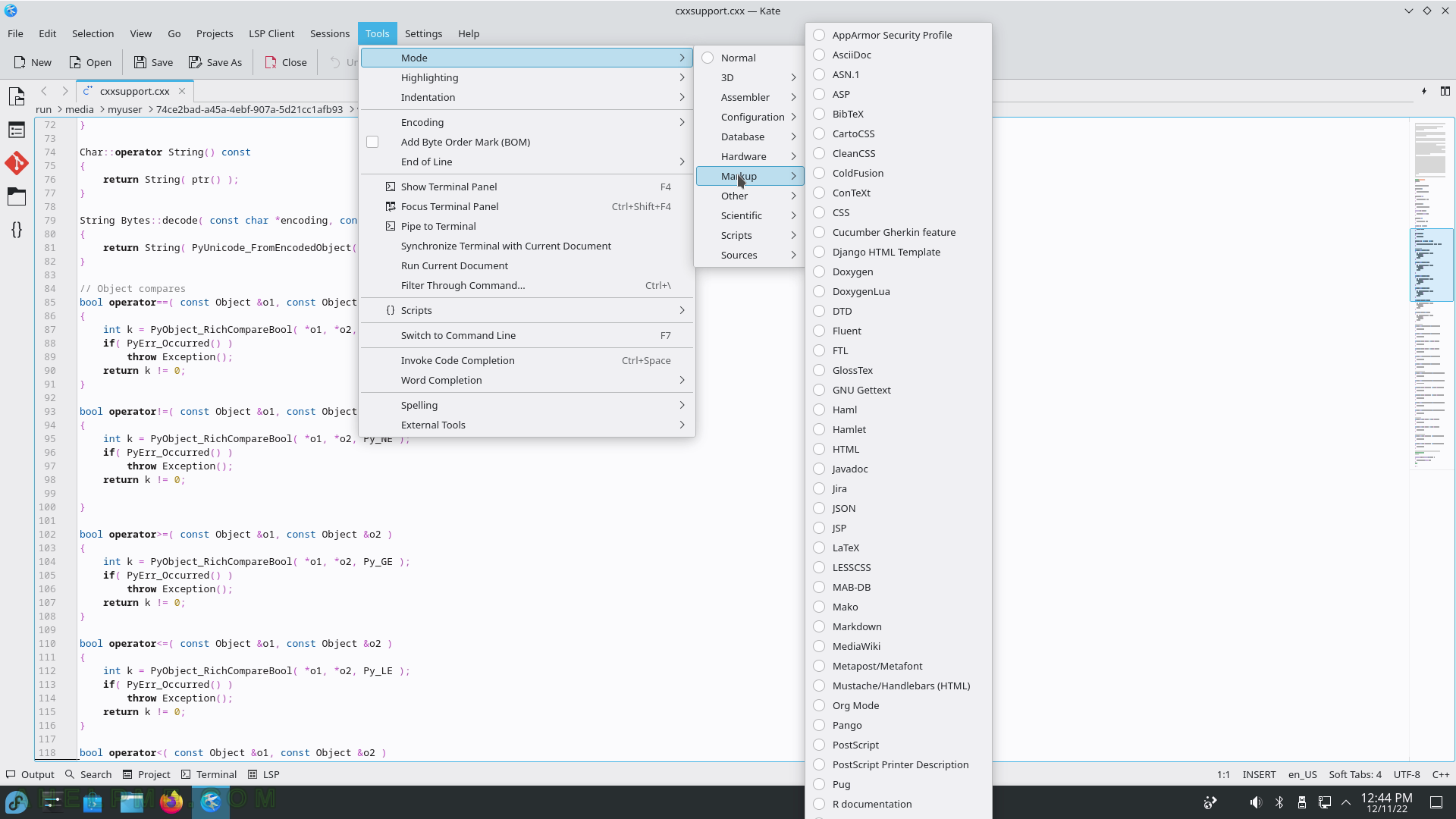Click the Bluetooth tray icon
The height and width of the screenshot is (819, 1456).
1279,802
